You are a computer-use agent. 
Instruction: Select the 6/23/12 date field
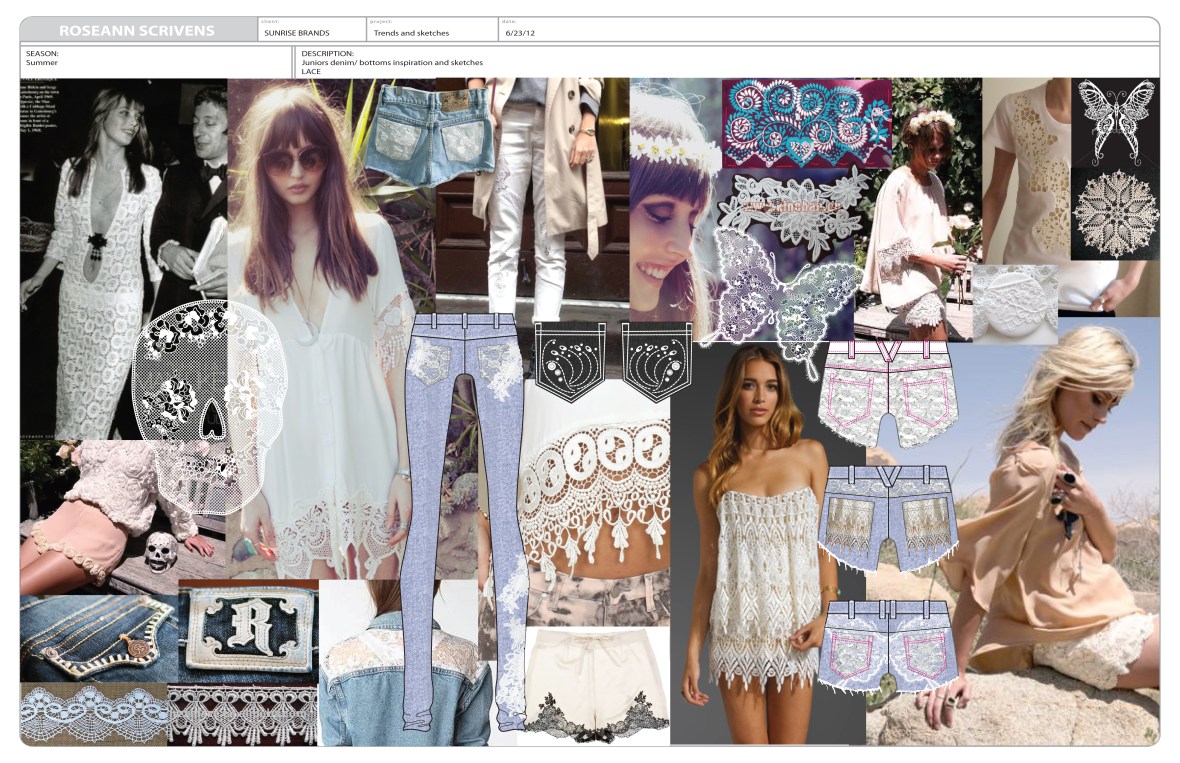coord(521,33)
